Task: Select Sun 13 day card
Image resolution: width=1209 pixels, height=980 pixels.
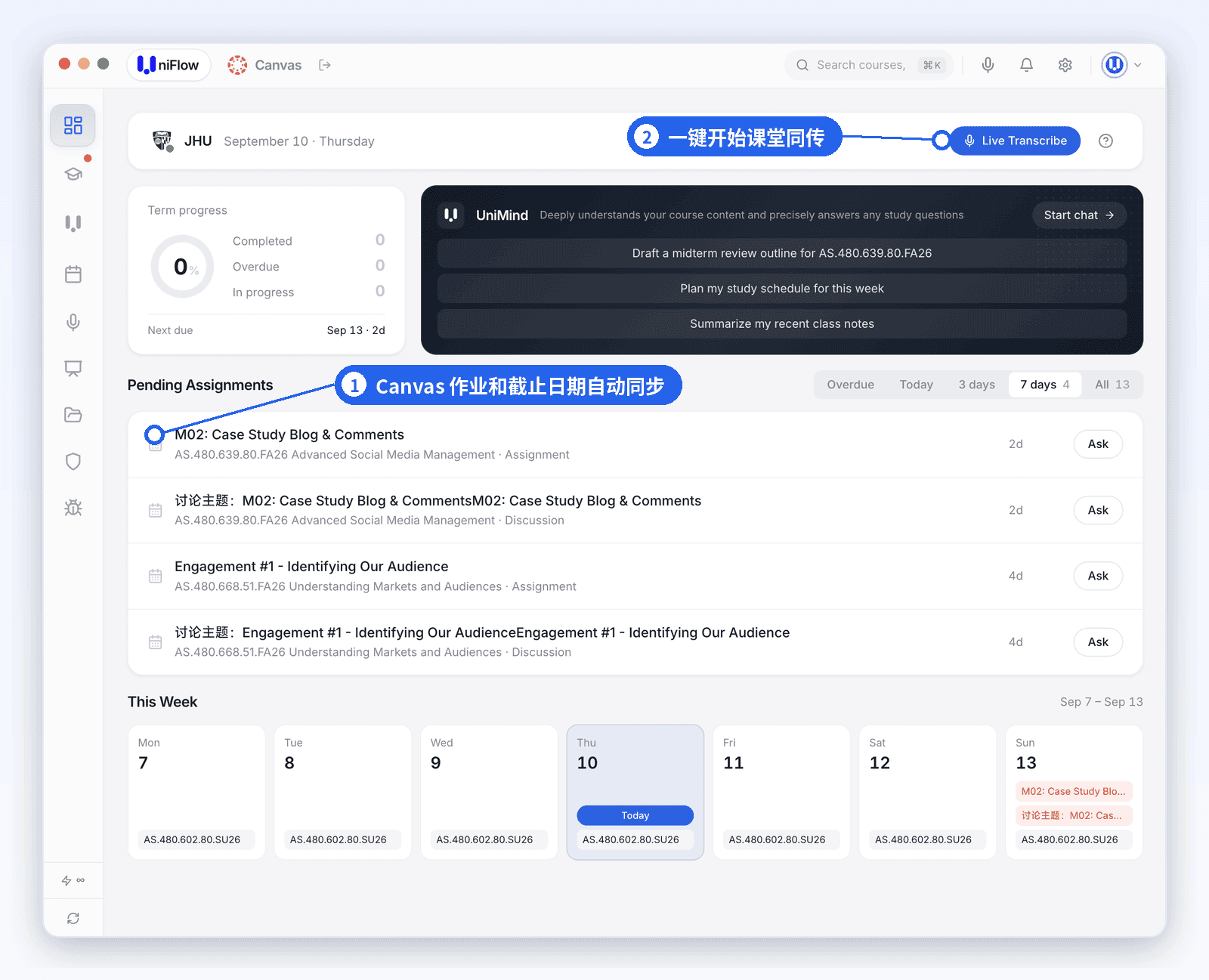Action: [x=1074, y=792]
